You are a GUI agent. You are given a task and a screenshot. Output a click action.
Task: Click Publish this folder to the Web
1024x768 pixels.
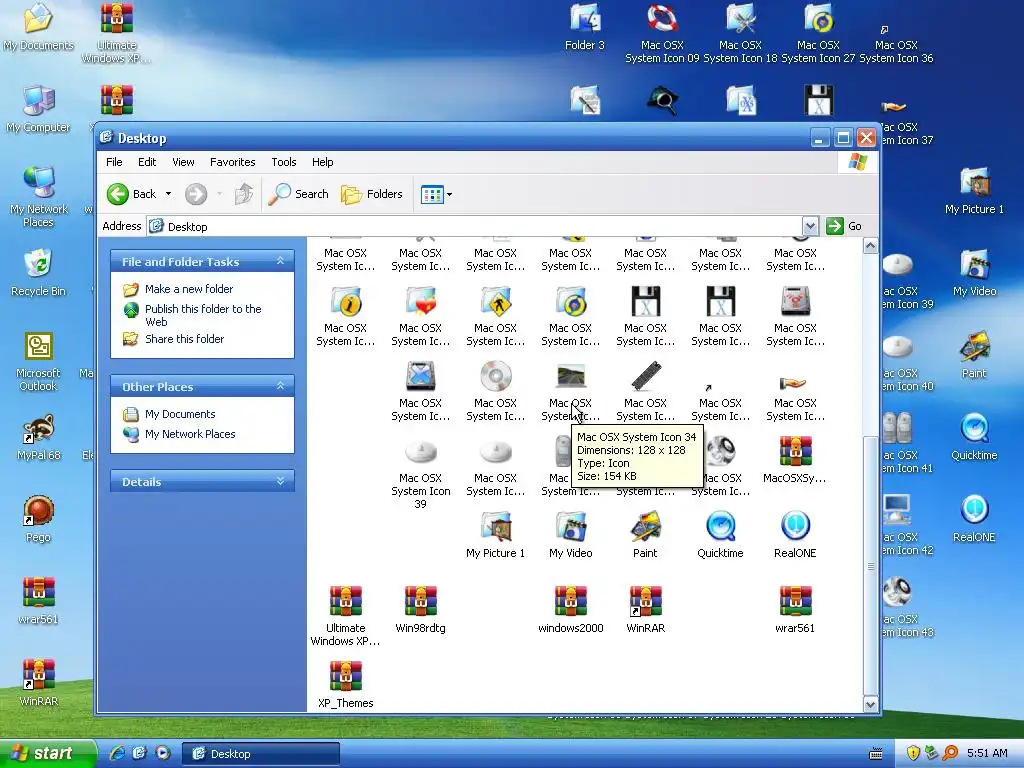[203, 315]
